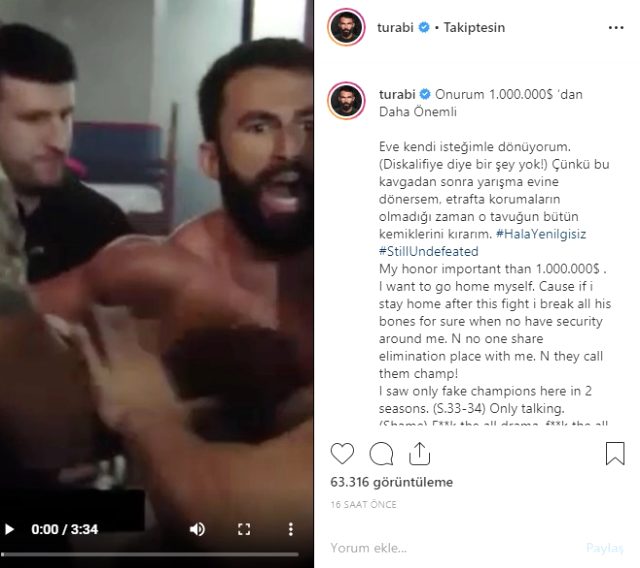Play the video
The image size is (640, 568).
coord(9,530)
